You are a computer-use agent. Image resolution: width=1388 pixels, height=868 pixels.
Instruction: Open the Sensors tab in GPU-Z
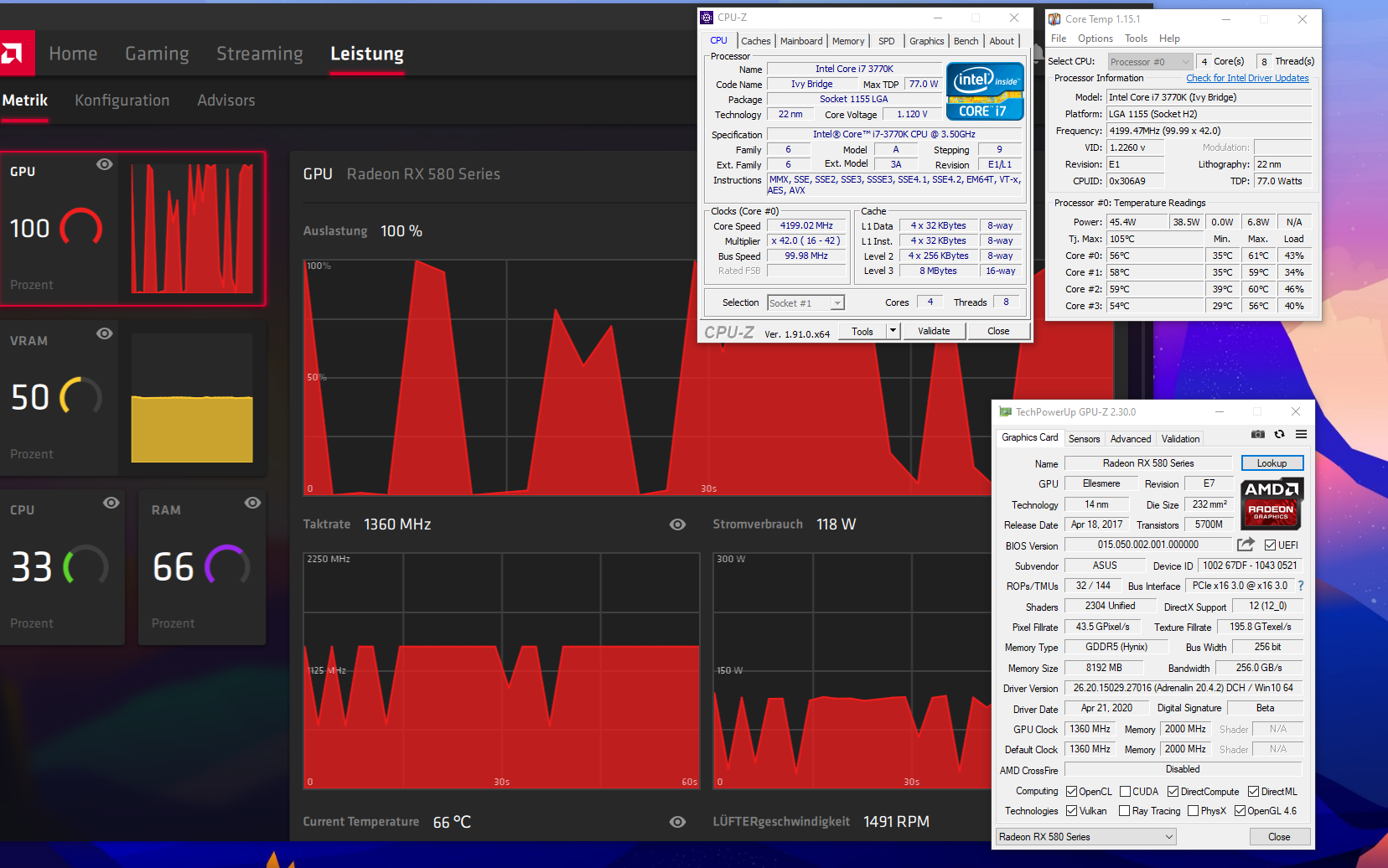tap(1084, 439)
